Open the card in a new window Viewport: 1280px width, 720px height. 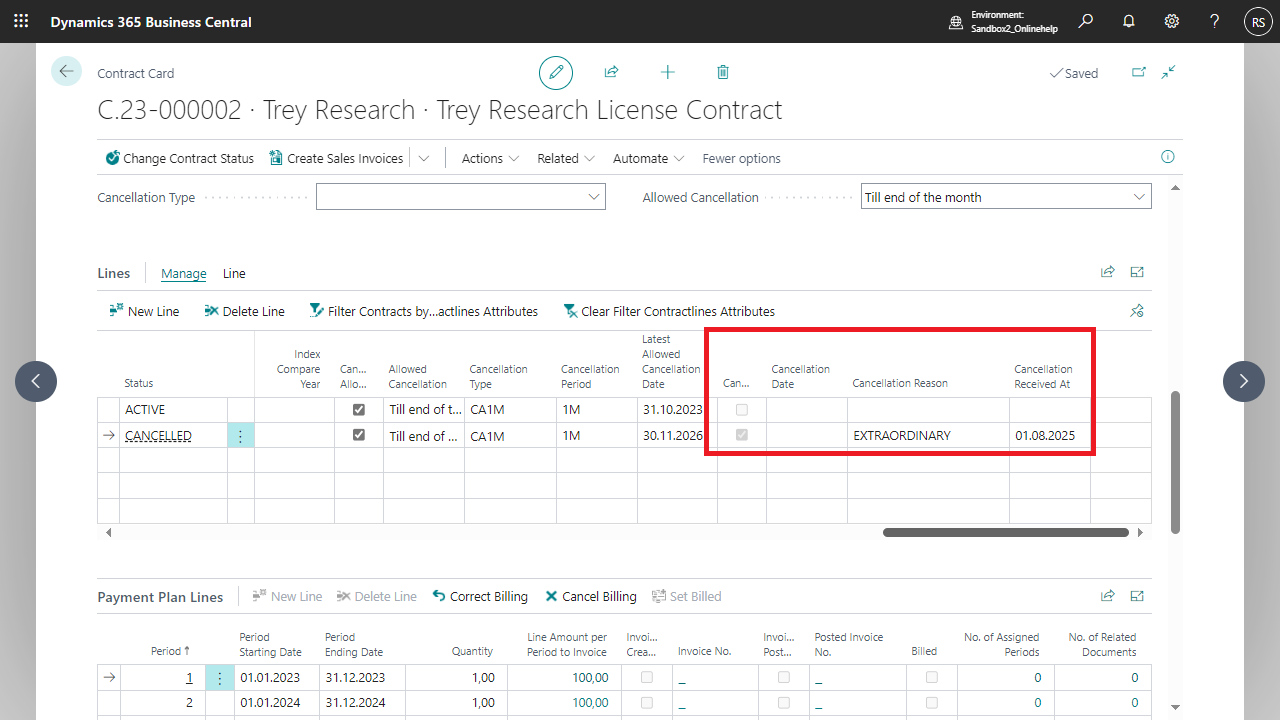point(1138,72)
